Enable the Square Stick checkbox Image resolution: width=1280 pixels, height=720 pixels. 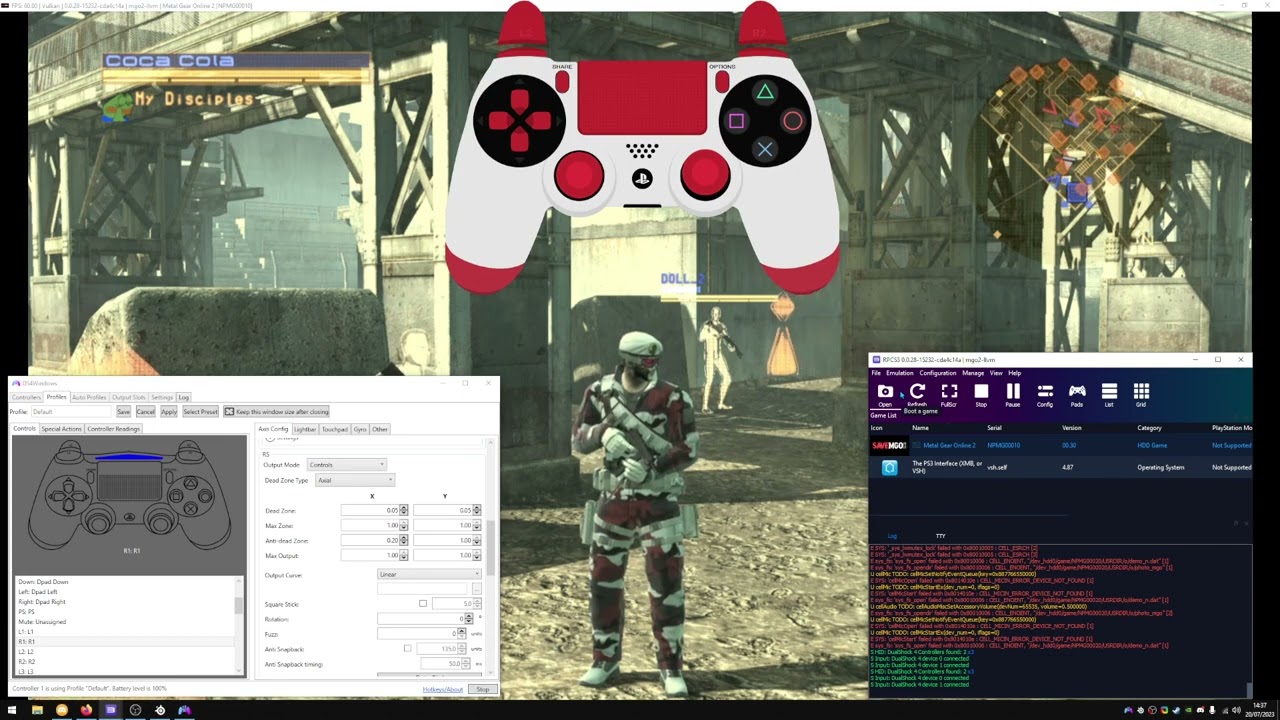[x=423, y=604]
